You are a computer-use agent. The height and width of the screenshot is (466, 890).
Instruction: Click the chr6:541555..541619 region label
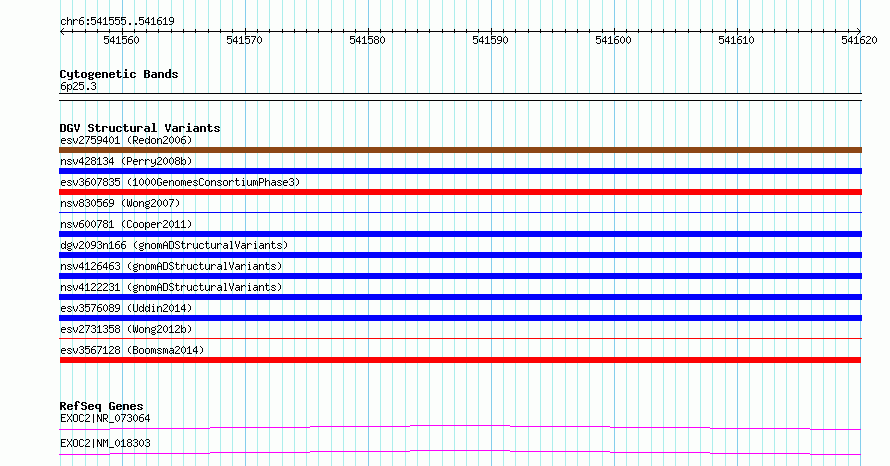coord(117,22)
